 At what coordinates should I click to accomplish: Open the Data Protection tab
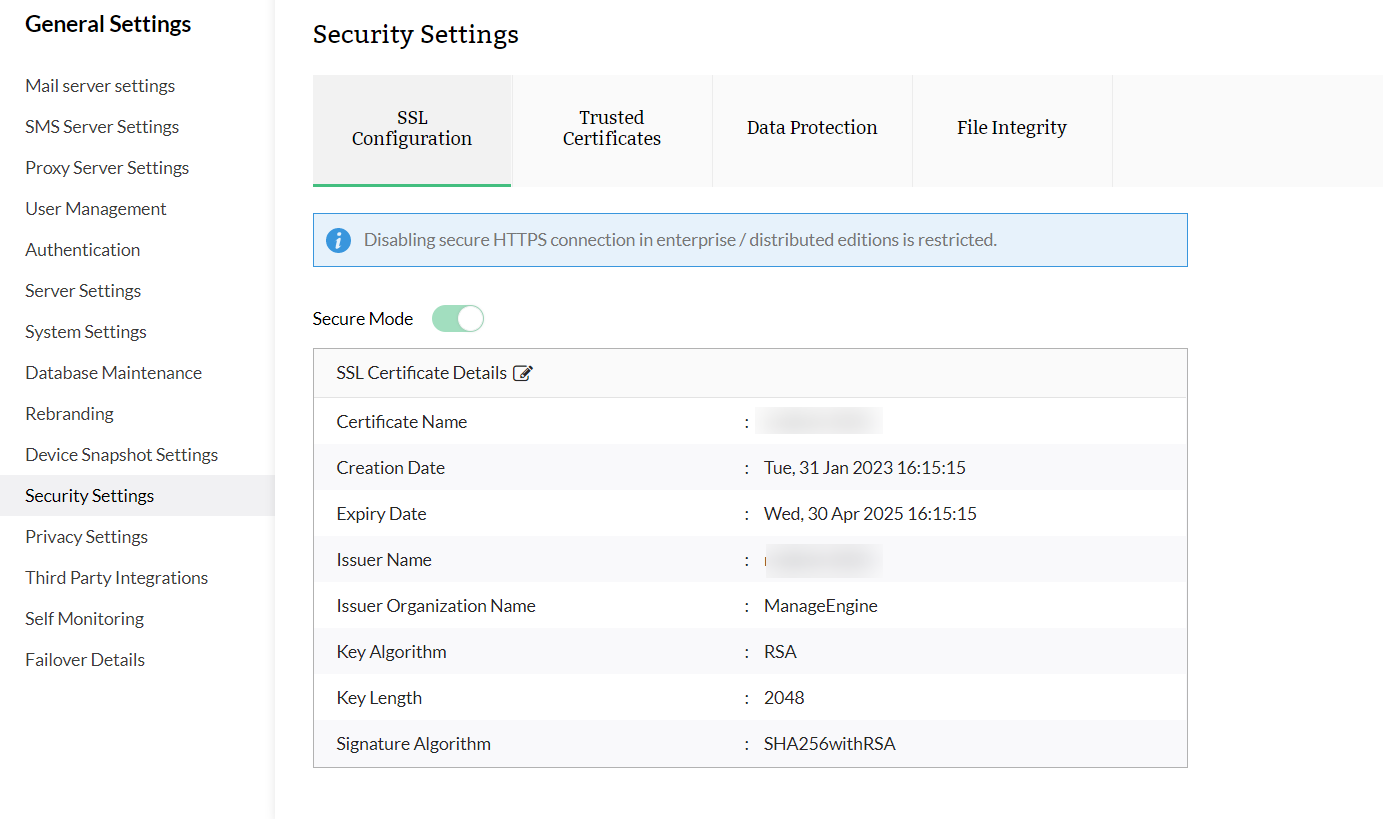tap(811, 128)
